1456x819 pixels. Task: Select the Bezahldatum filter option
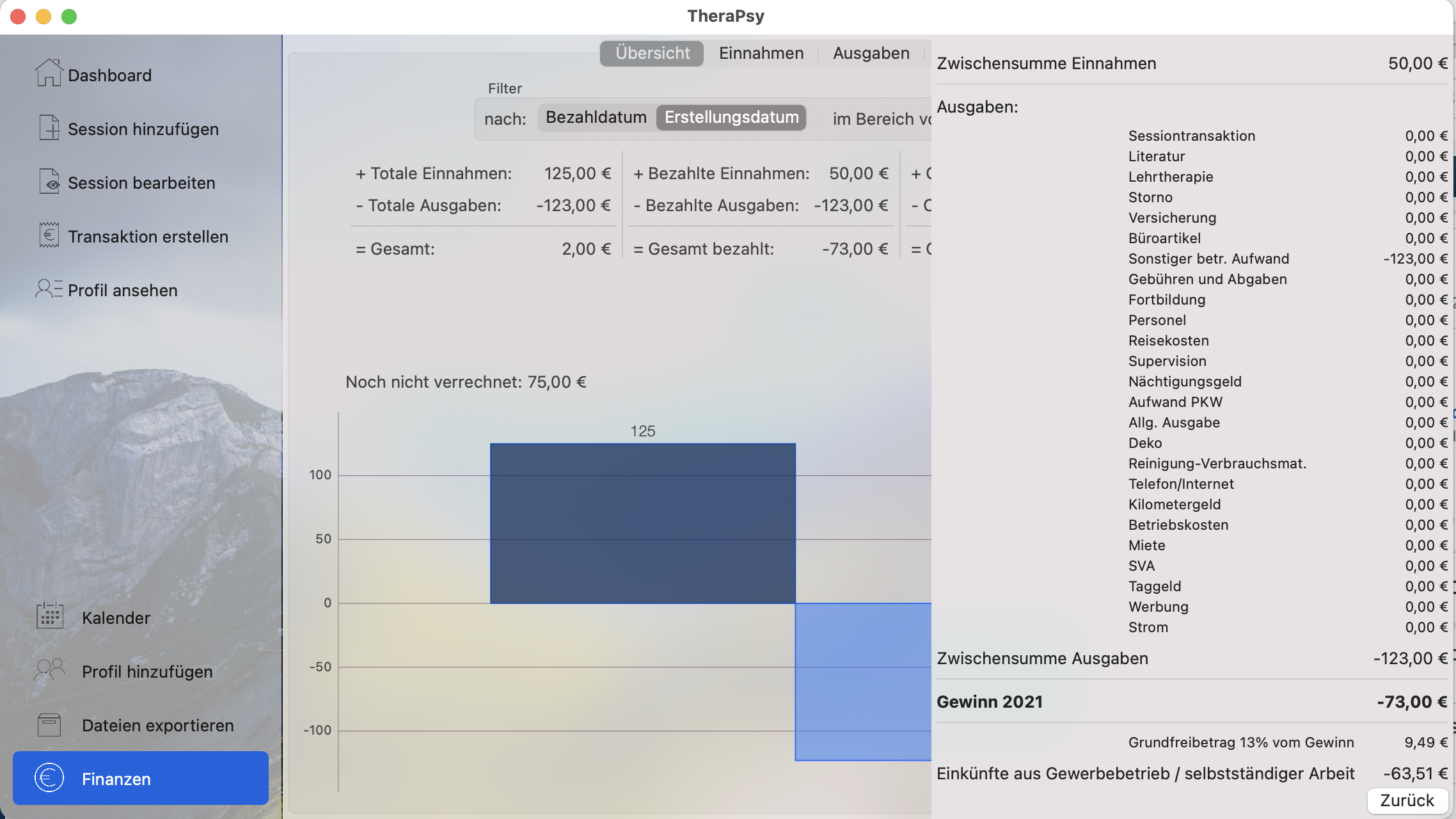tap(596, 118)
